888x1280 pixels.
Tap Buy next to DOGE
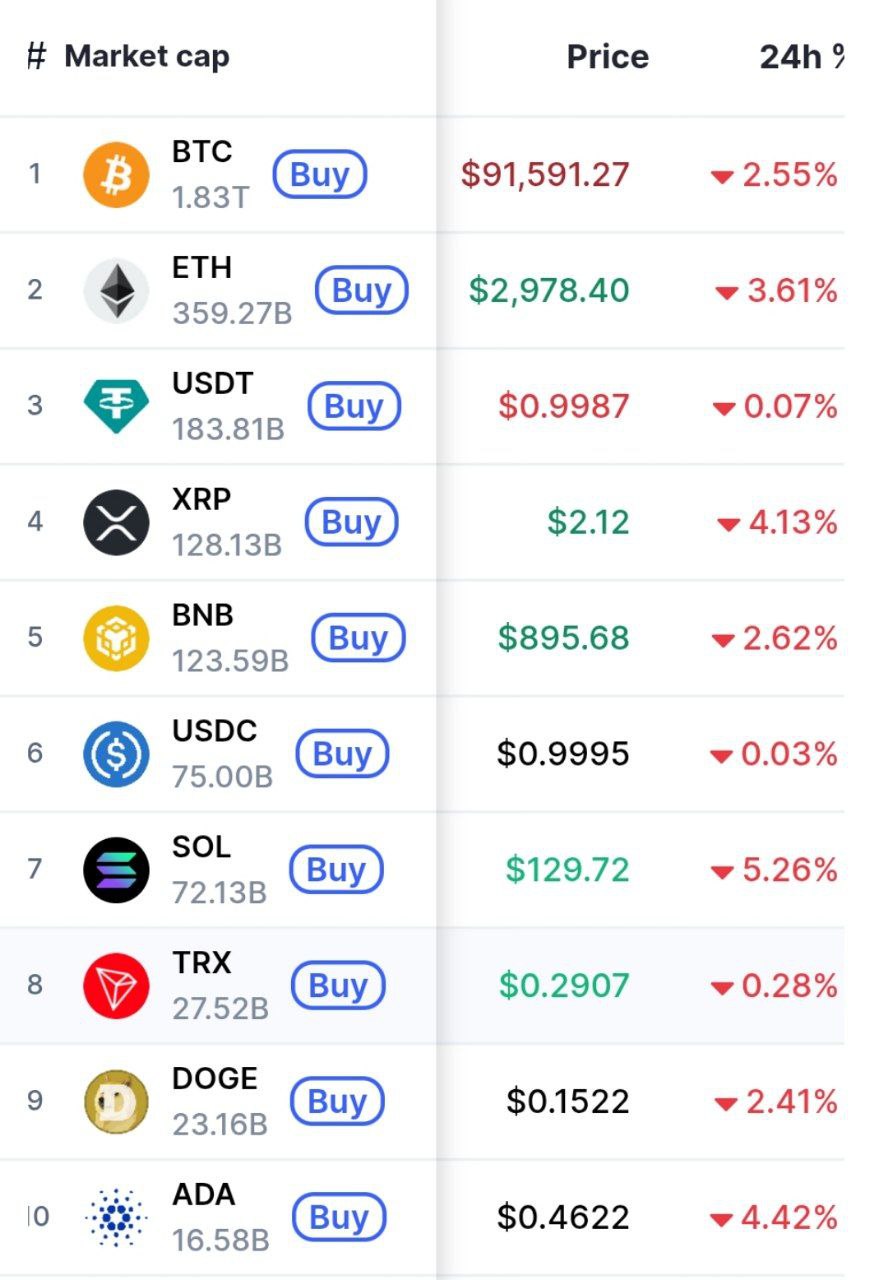click(337, 1102)
